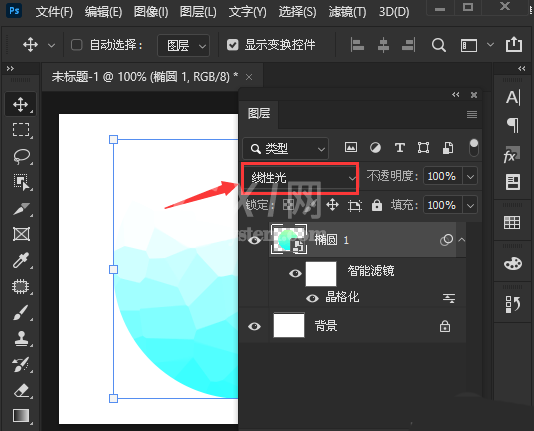Screen dimensions: 534x431
Task: Select the 图层 panel tab
Action: point(259,114)
